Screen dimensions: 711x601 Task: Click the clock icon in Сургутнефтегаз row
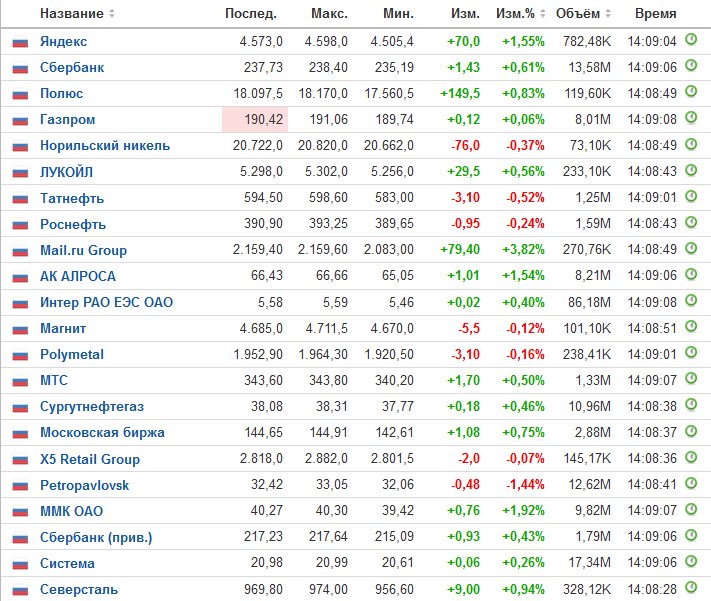pyautogui.click(x=691, y=405)
